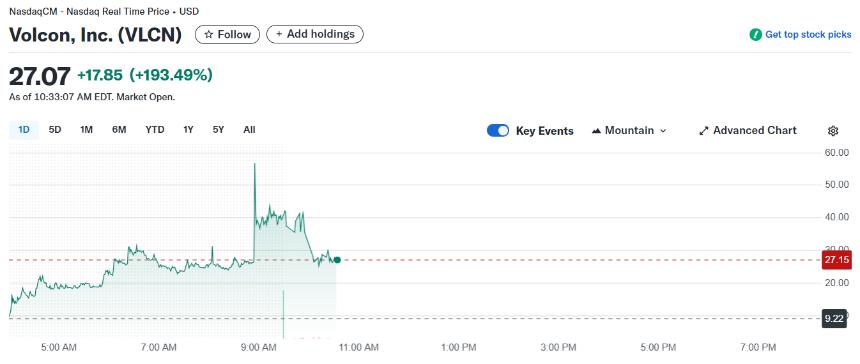The image size is (860, 364).
Task: Open the Mountain chart type dropdown
Action: 629,130
